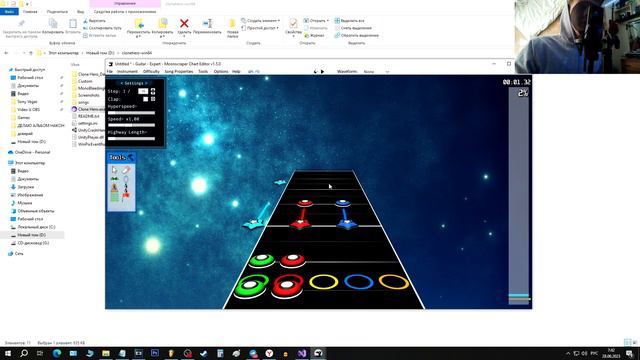Open the Tools menu in Moonscraper menu bar
The image size is (640, 360).
[x=203, y=71]
